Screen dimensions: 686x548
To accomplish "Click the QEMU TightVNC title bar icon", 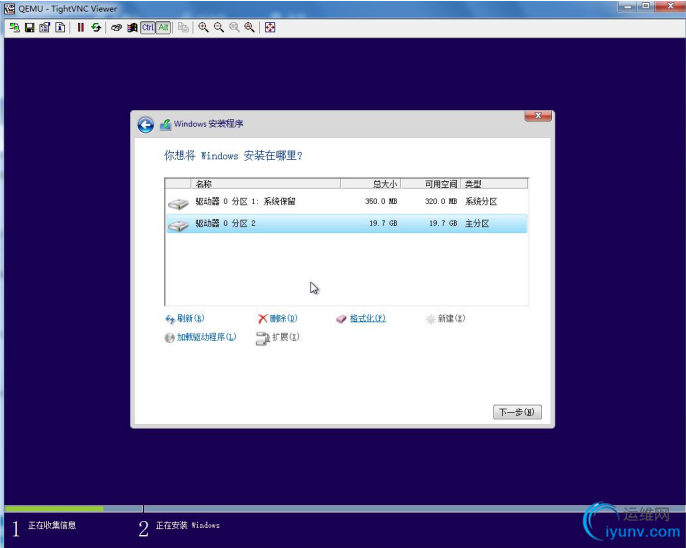I will coord(10,8).
